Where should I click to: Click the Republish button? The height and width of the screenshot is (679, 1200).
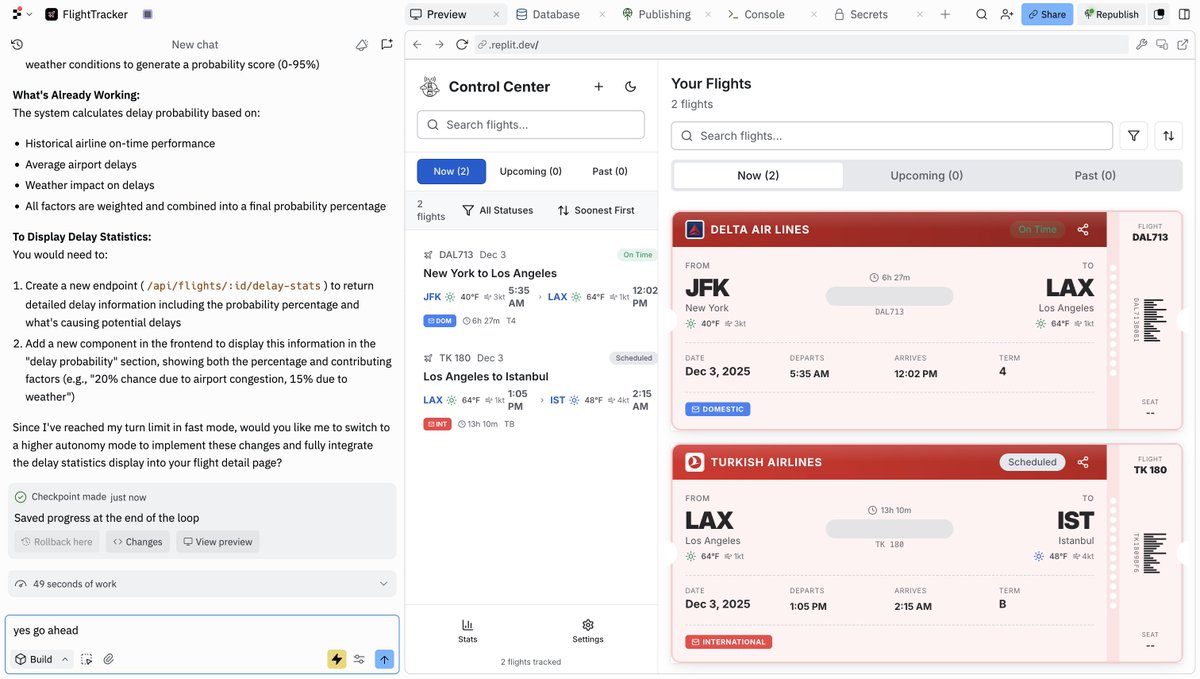coord(1111,14)
